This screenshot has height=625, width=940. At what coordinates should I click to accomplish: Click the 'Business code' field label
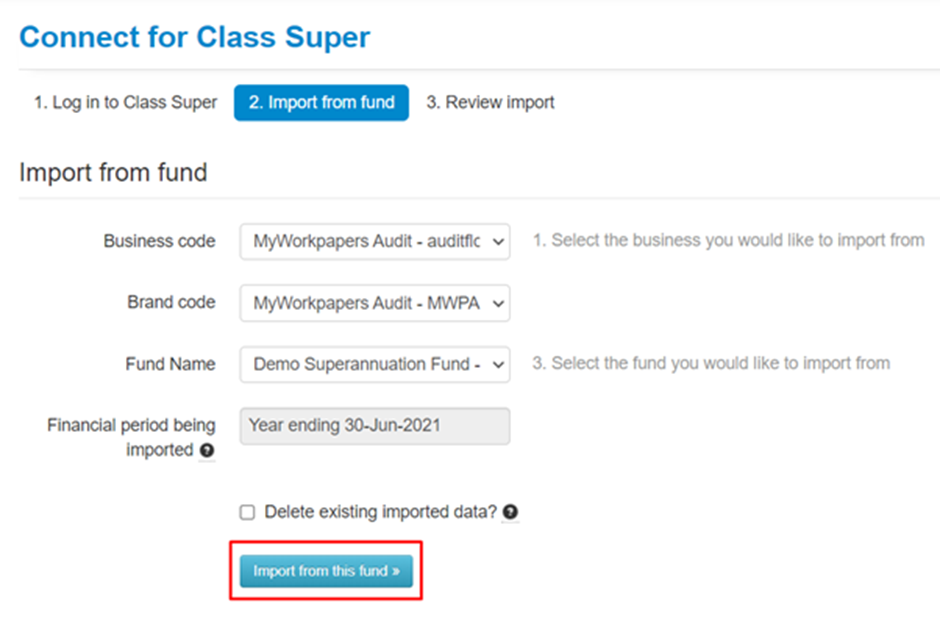point(159,241)
